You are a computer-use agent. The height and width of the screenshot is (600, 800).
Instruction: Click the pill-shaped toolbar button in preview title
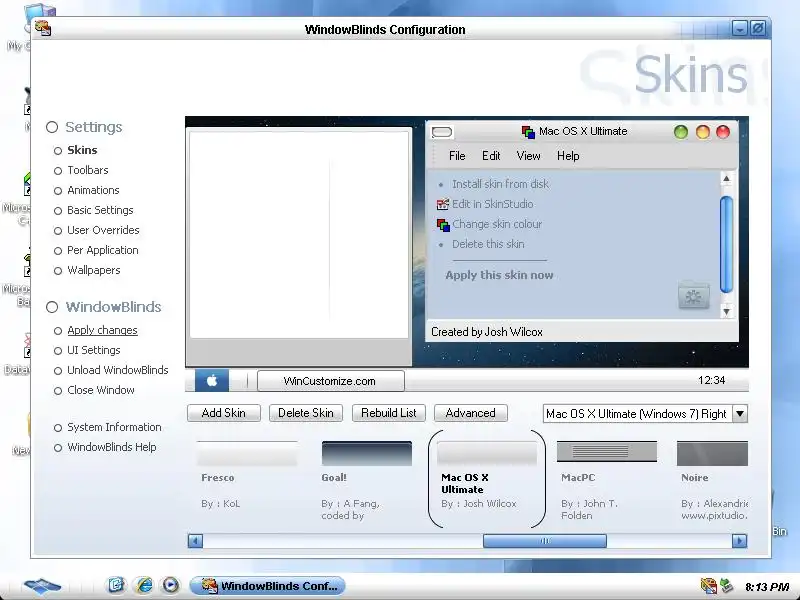[442, 133]
